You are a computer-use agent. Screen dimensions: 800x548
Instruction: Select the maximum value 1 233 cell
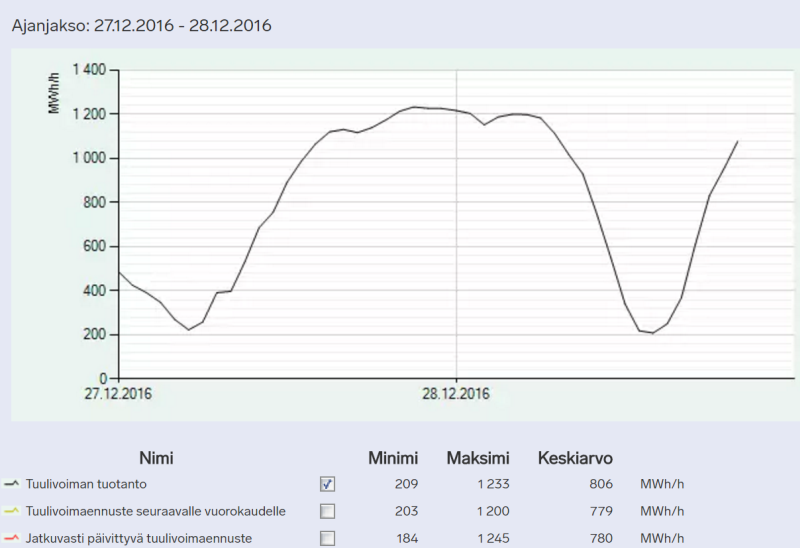pyautogui.click(x=491, y=484)
